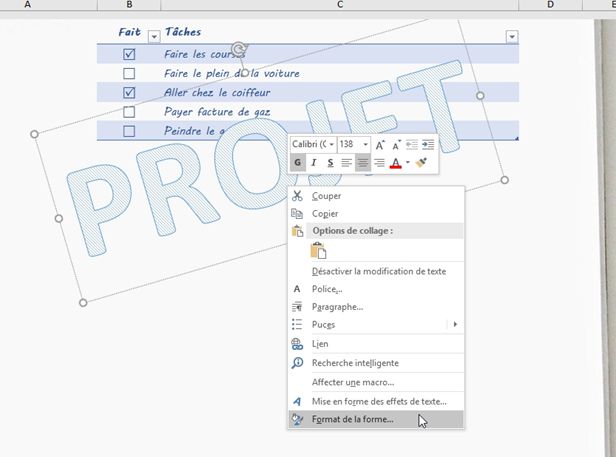Image resolution: width=616 pixels, height=457 pixels.
Task: Open 'Police...' from the context menu
Action: tap(328, 289)
